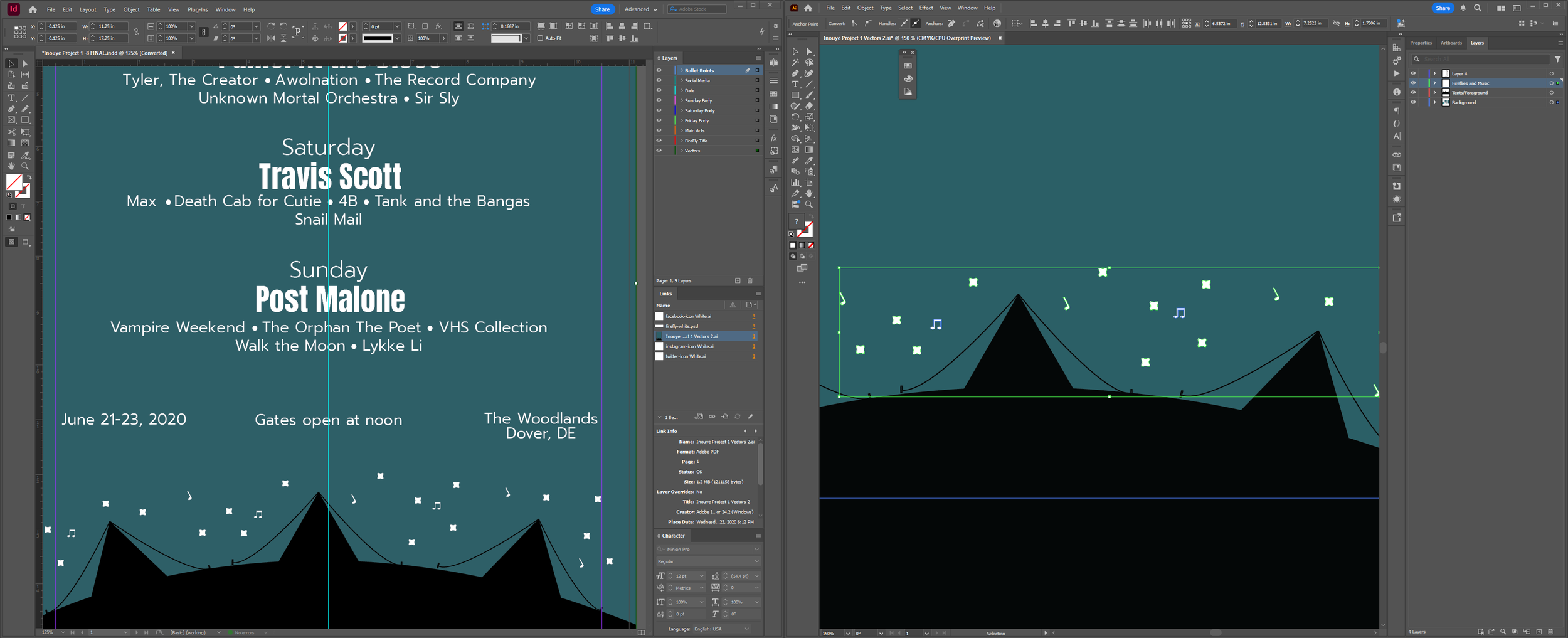Open the Language English: USA dropdown
The height and width of the screenshot is (638, 1568).
(746, 629)
